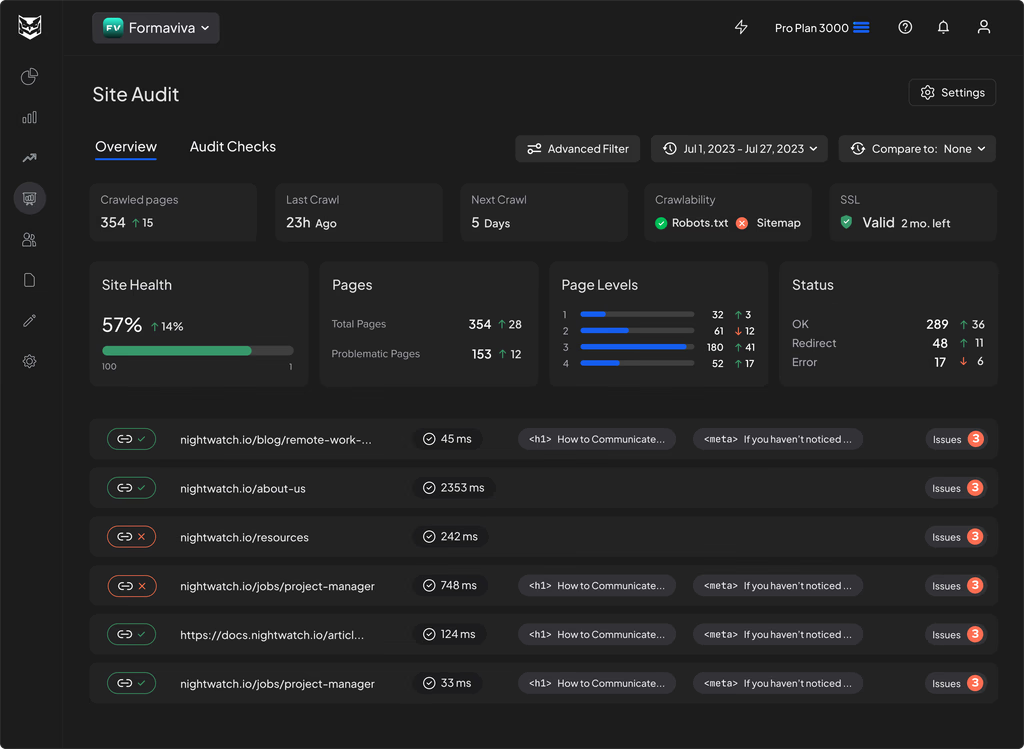Click link status badge for docs.nightwatch.io row

click(x=131, y=634)
